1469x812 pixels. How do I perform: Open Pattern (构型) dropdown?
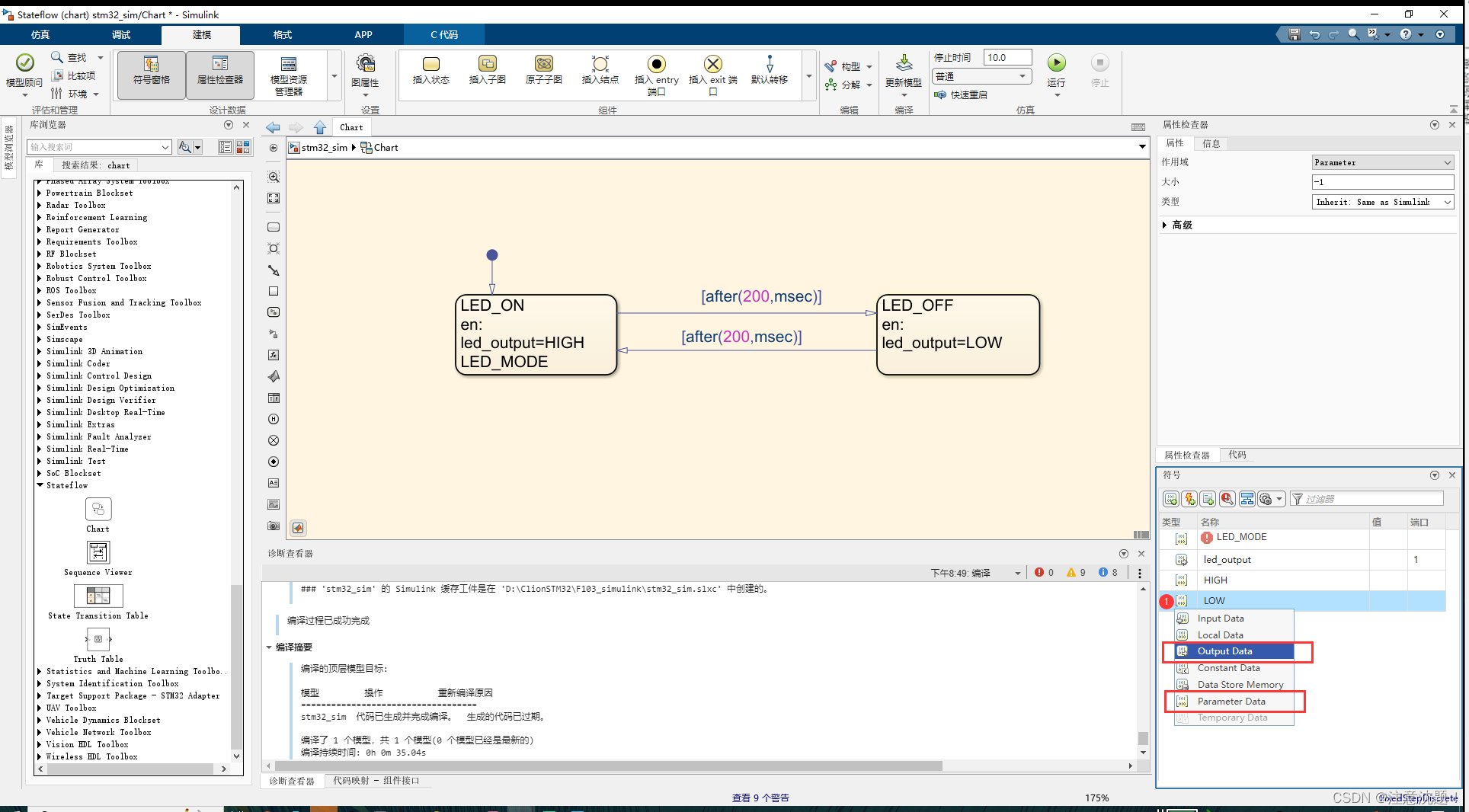coord(848,66)
